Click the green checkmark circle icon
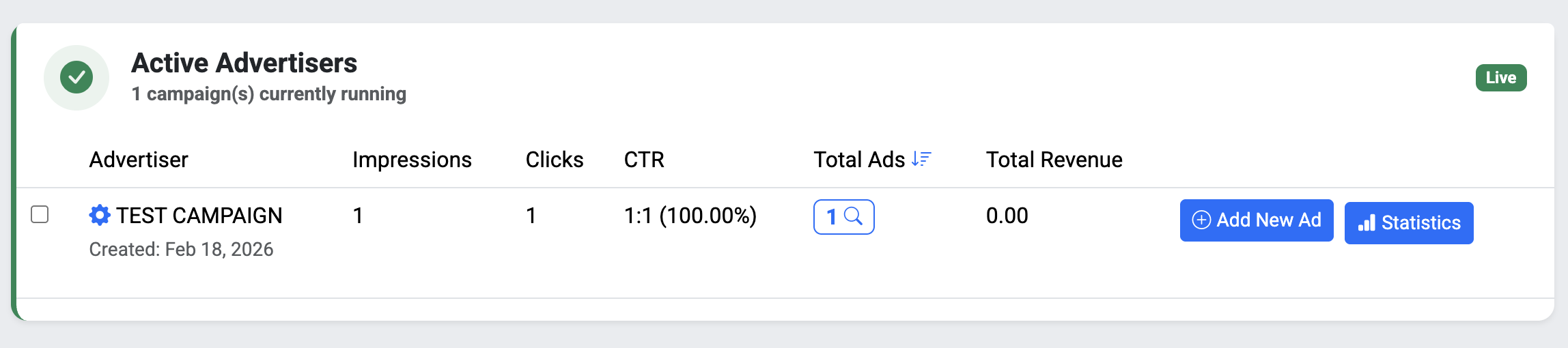This screenshot has width=1568, height=348. click(76, 78)
